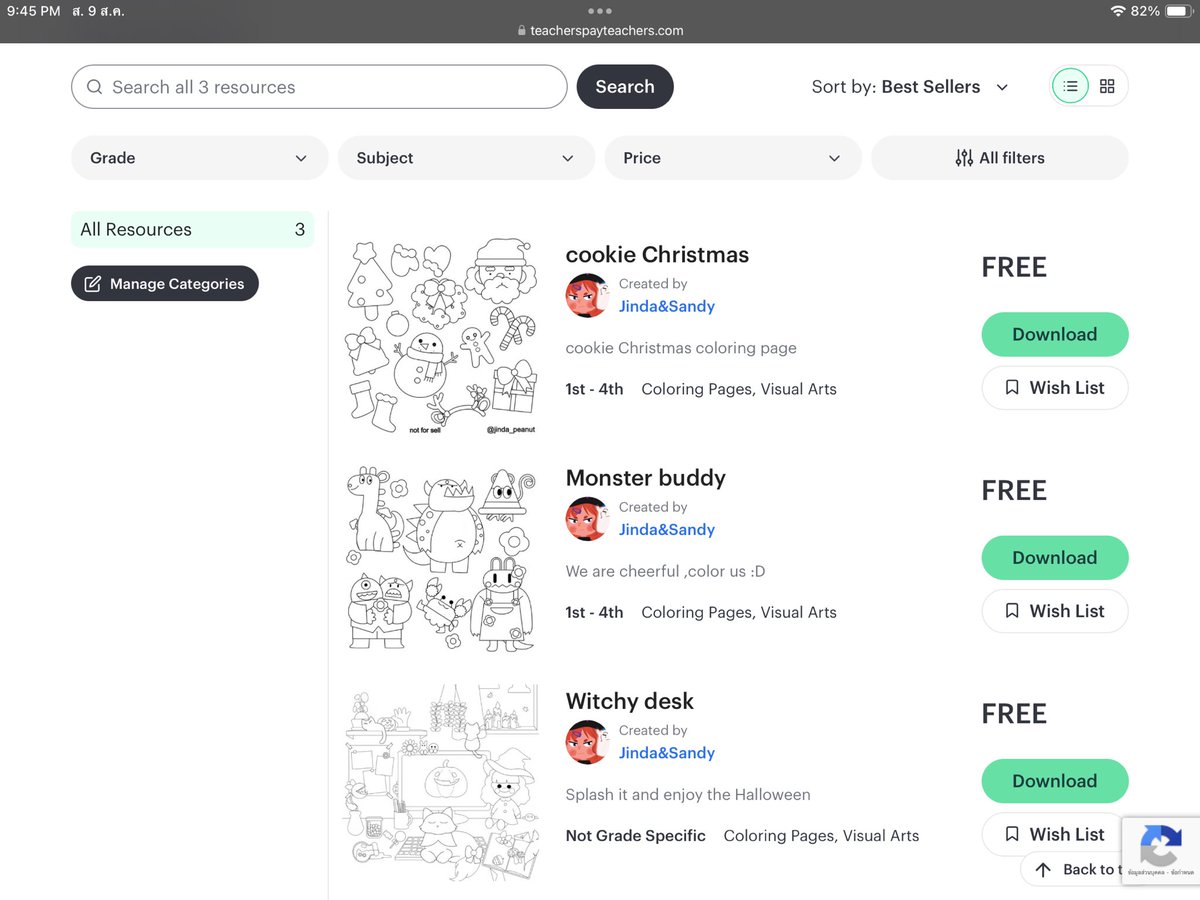Tap the three-dot multitasking menu at top
This screenshot has height=900, width=1200.
coord(600,11)
